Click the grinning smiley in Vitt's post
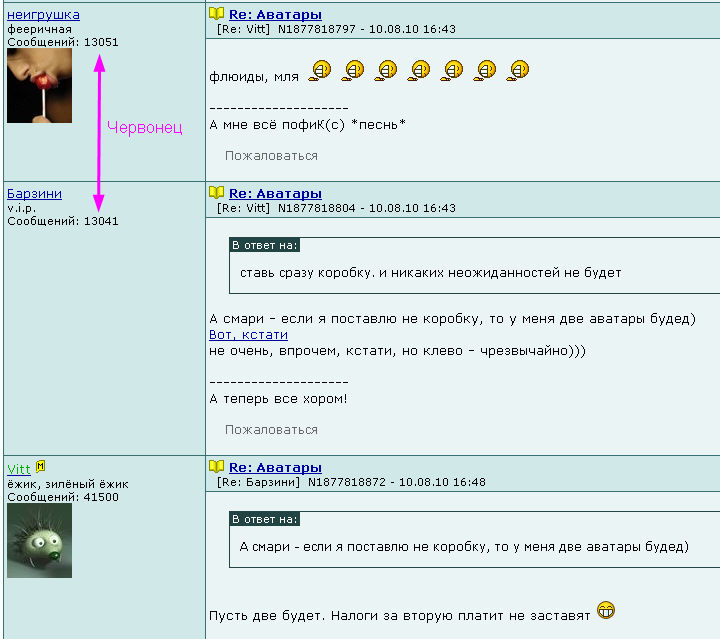720x639 pixels. [x=605, y=609]
